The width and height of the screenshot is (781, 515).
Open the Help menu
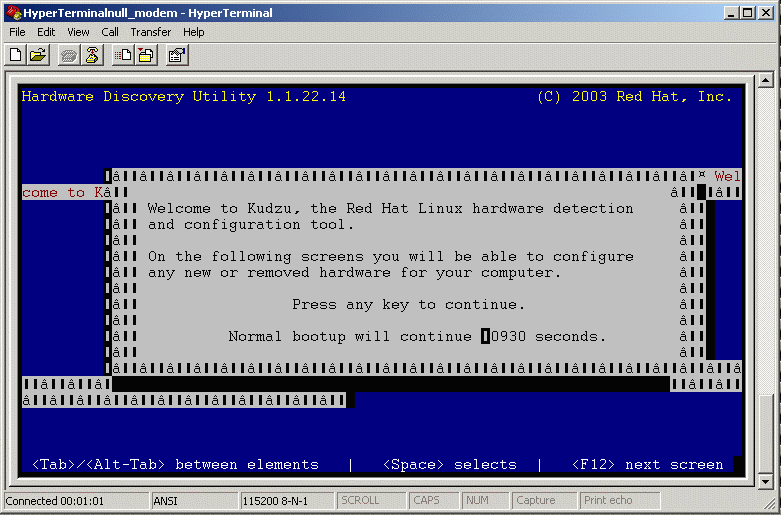193,32
